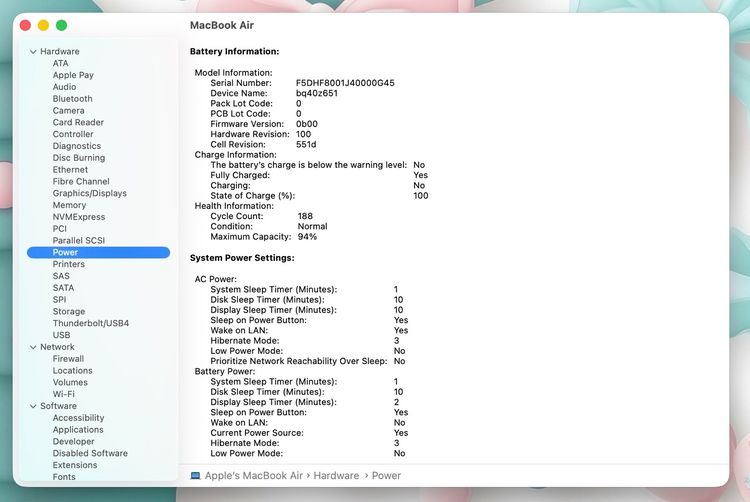
Task: Click the serial number F5DHF8001J40000G45
Action: [345, 83]
